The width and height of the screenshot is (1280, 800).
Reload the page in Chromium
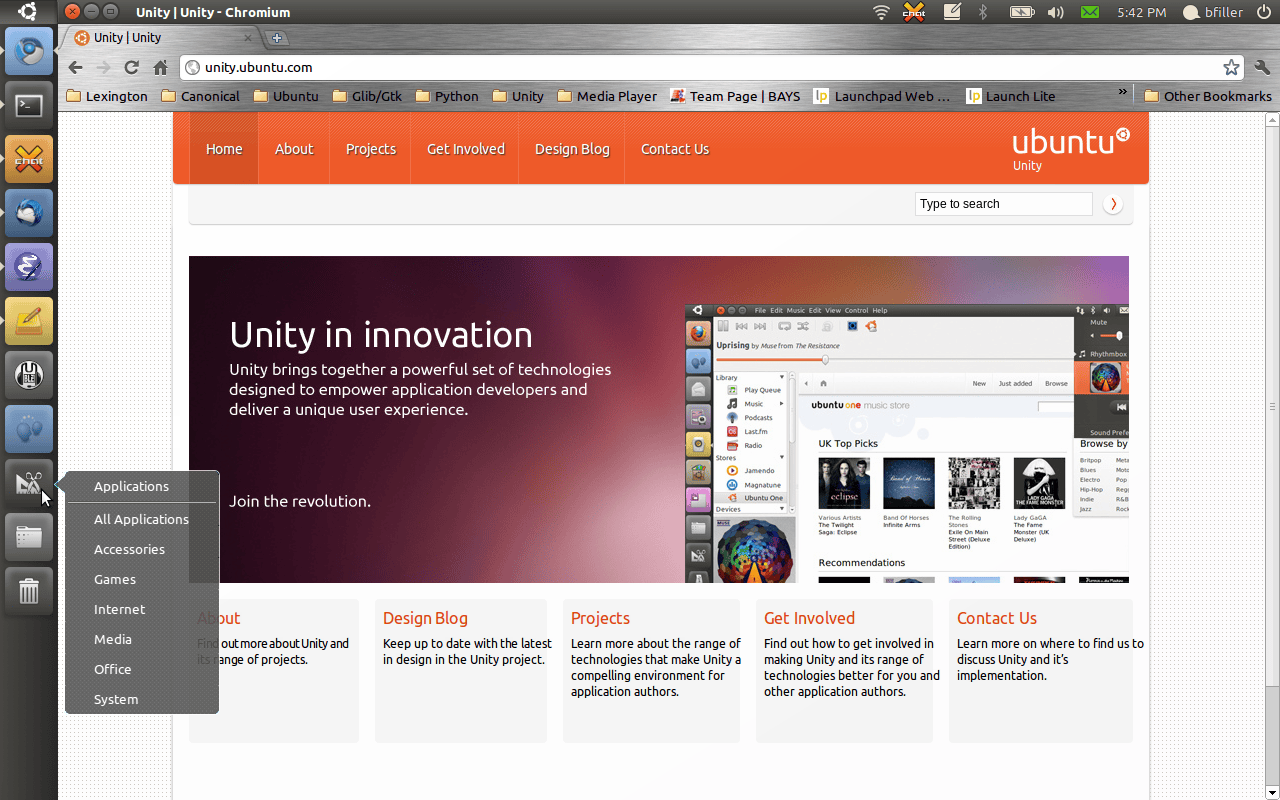tap(131, 68)
